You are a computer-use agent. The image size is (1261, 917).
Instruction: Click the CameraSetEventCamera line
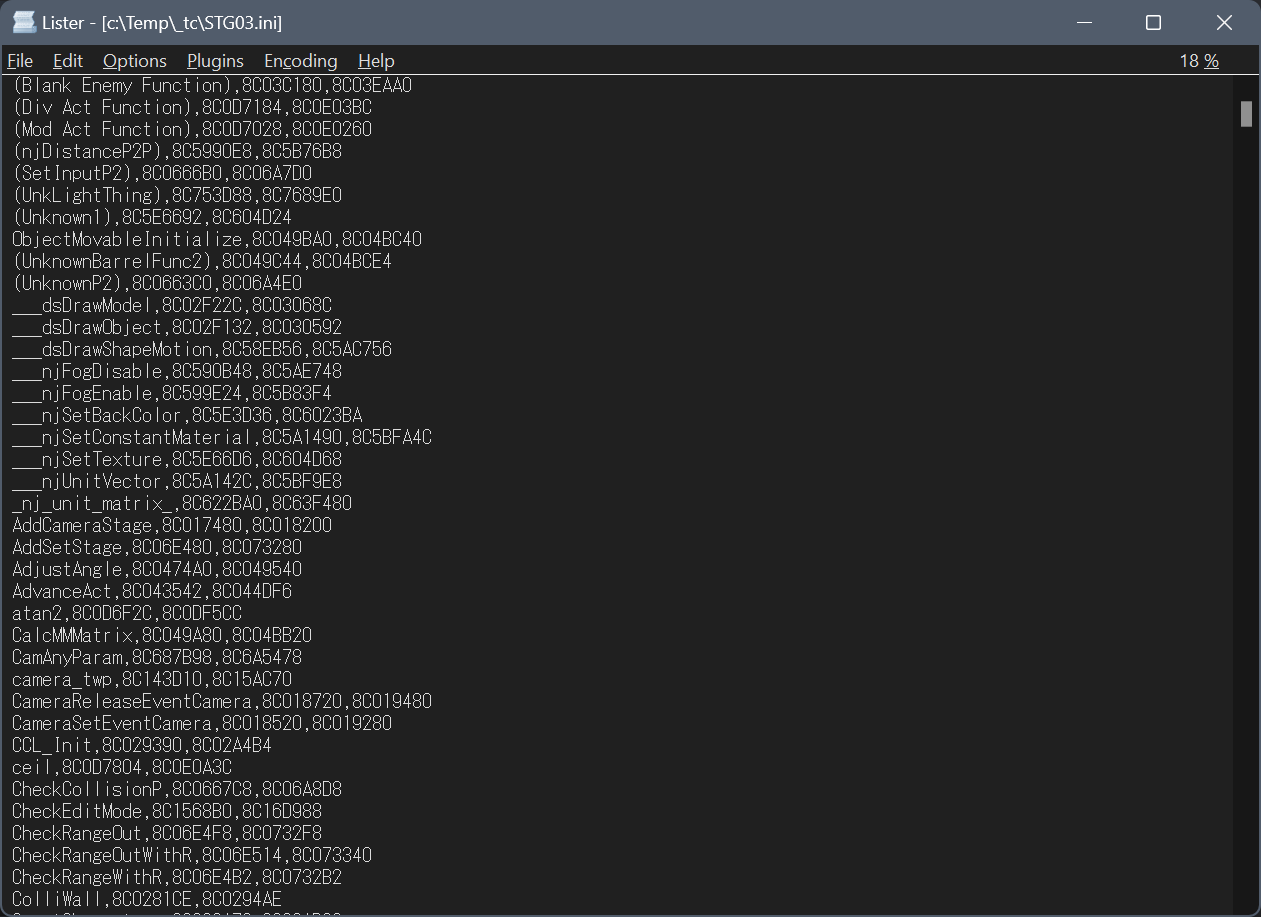(201, 723)
